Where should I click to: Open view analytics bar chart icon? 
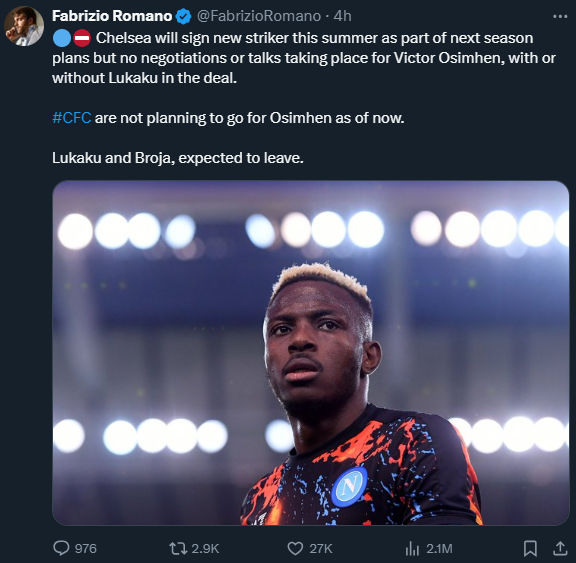412,548
